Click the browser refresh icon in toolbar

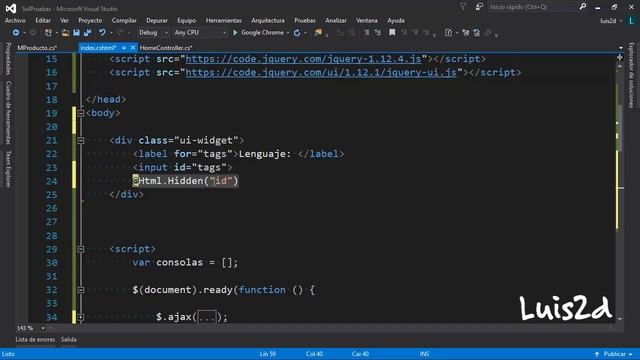[x=297, y=33]
